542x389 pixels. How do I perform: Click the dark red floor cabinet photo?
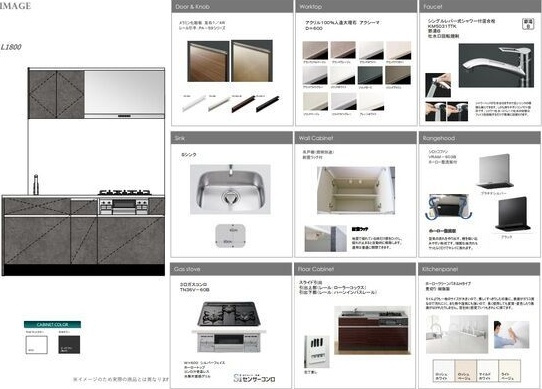[373, 330]
